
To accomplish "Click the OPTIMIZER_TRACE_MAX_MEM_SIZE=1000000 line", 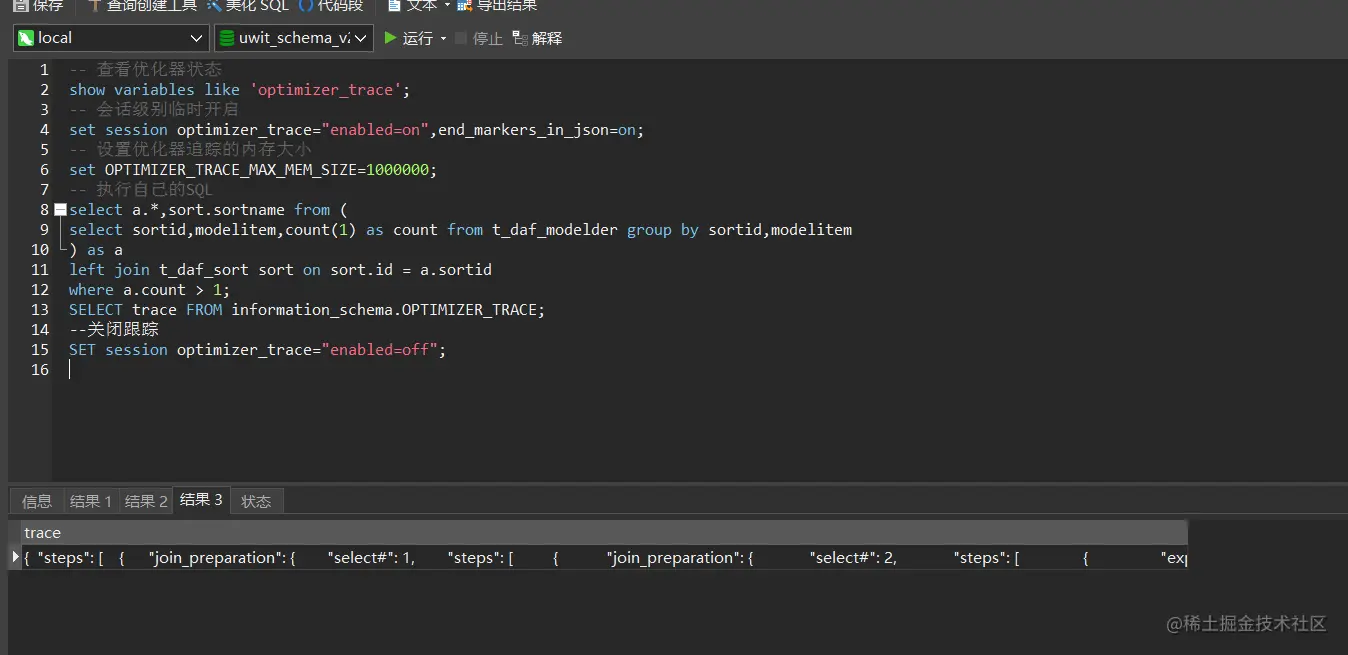I will (x=253, y=170).
